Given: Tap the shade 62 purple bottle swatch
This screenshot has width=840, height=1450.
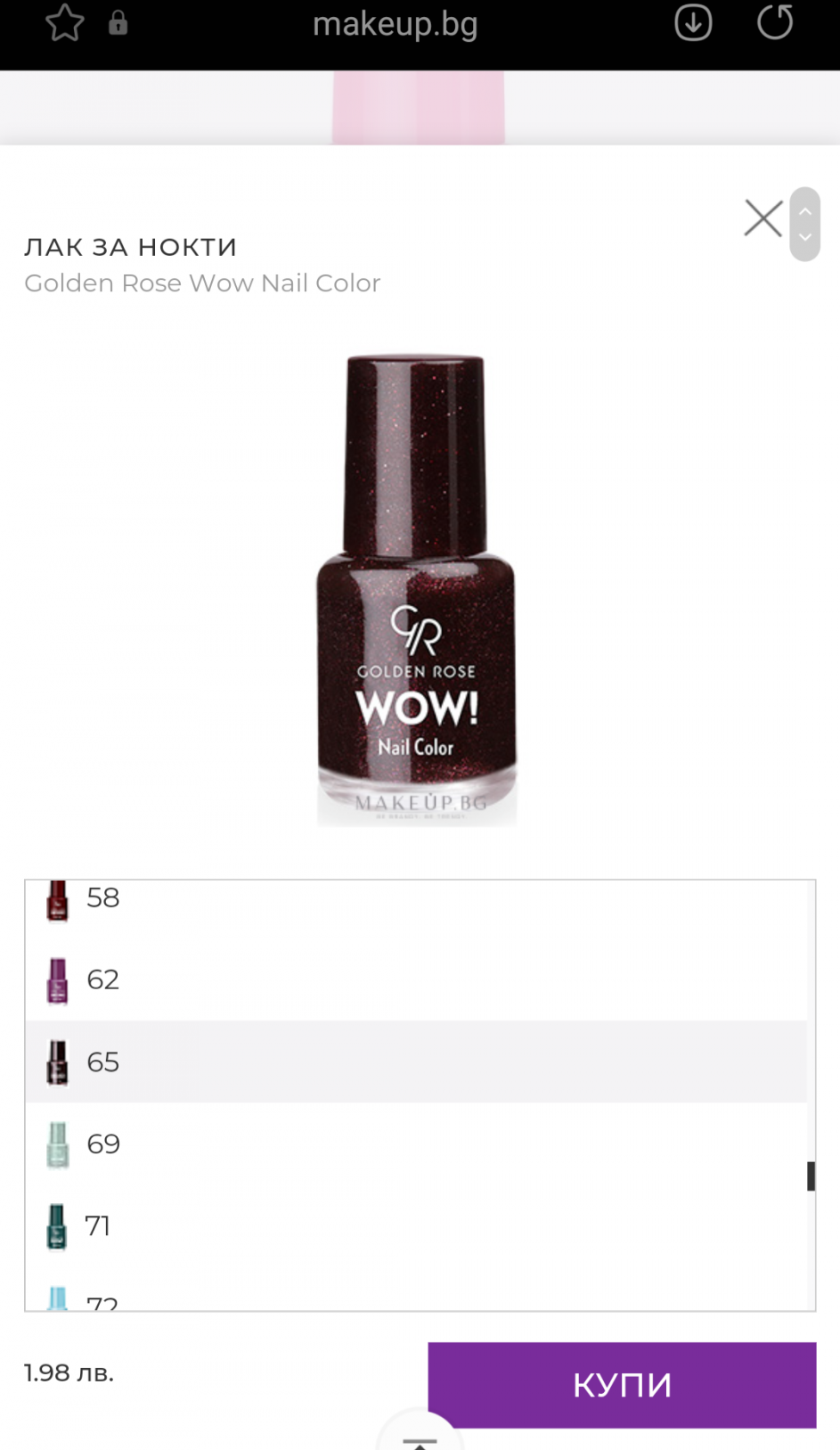Looking at the screenshot, I should 57,980.
